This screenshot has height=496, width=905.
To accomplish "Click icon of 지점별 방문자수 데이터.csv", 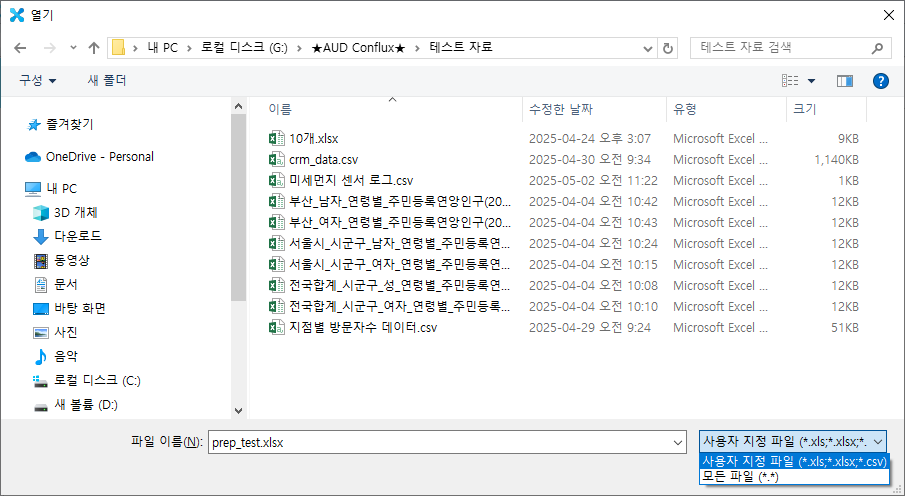I will [x=276, y=327].
